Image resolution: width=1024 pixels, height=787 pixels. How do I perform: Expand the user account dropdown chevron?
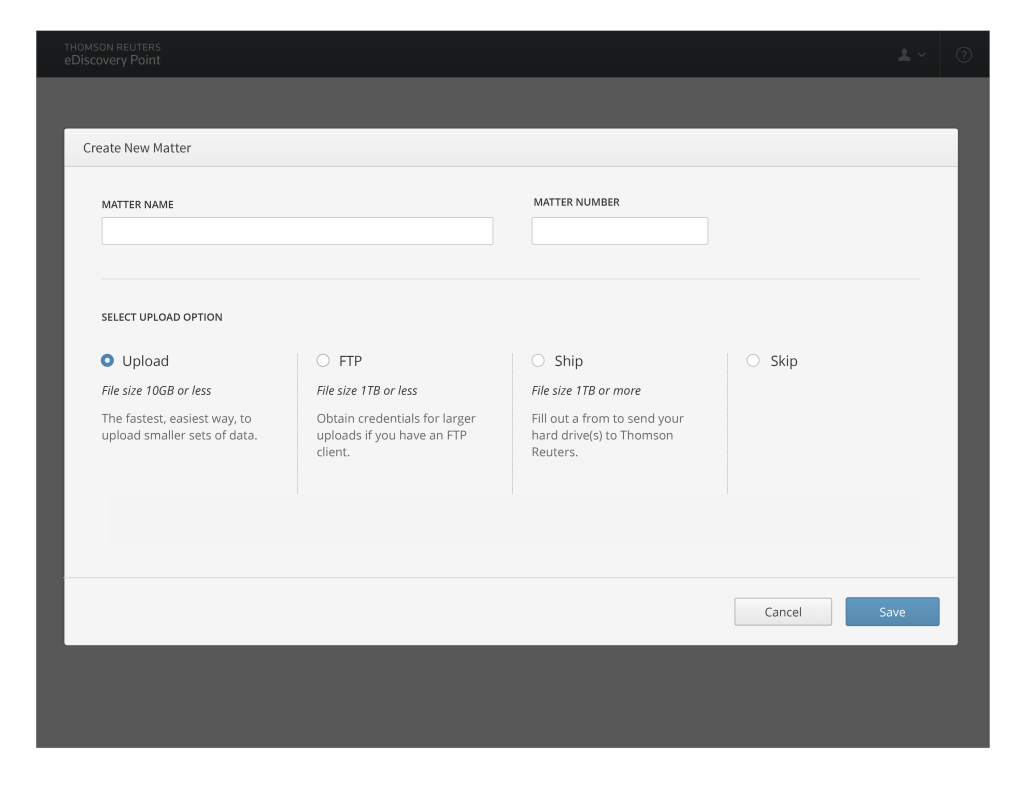click(922, 54)
